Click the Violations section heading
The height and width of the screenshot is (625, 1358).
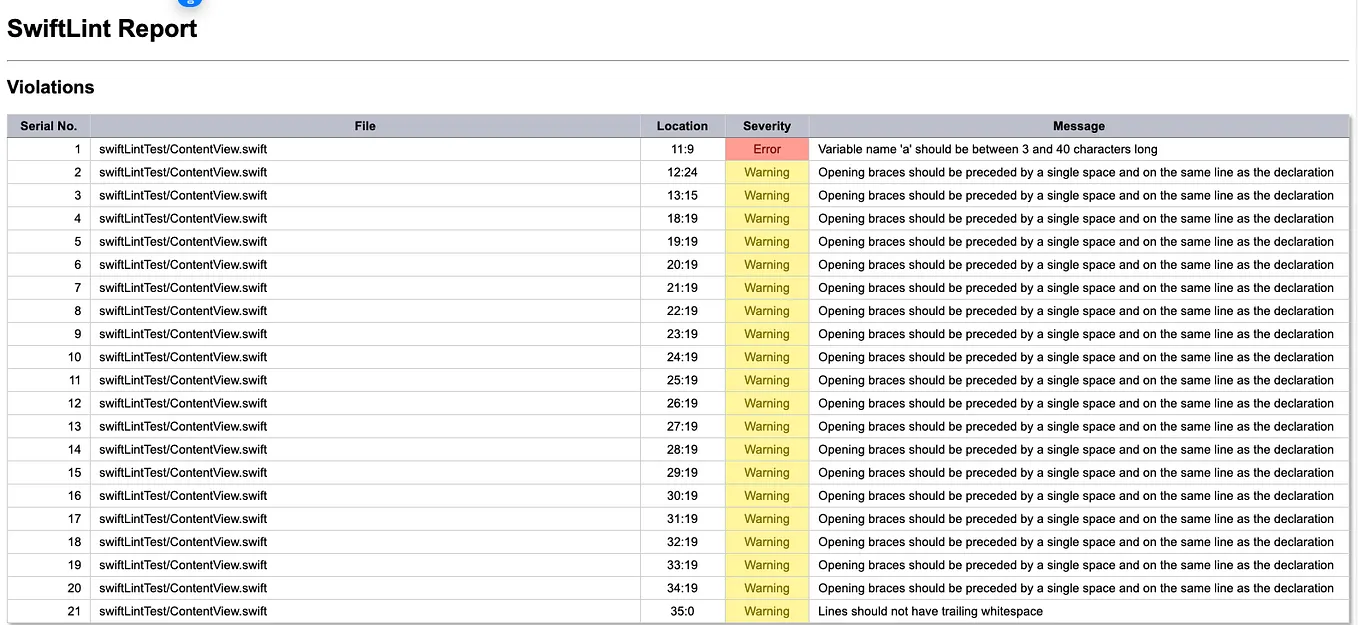[51, 87]
